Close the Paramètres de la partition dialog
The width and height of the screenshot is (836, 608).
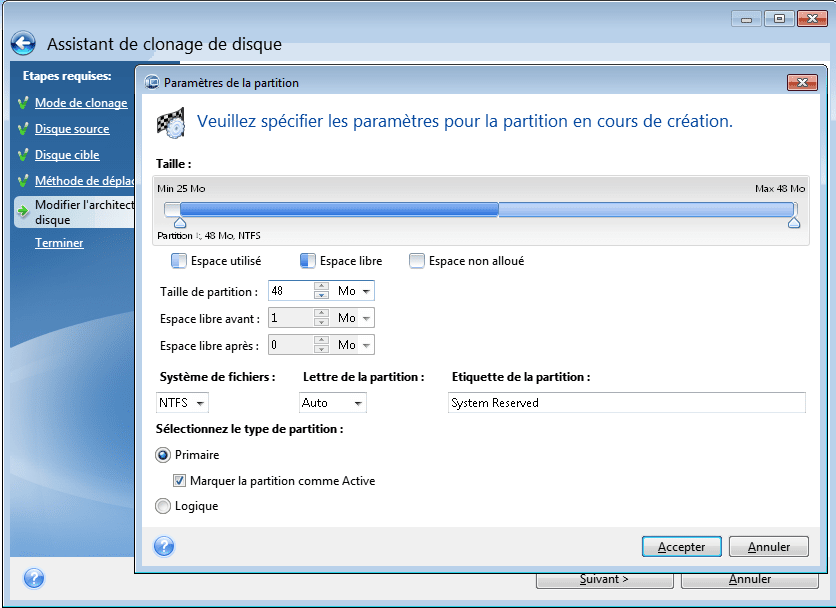[x=802, y=83]
